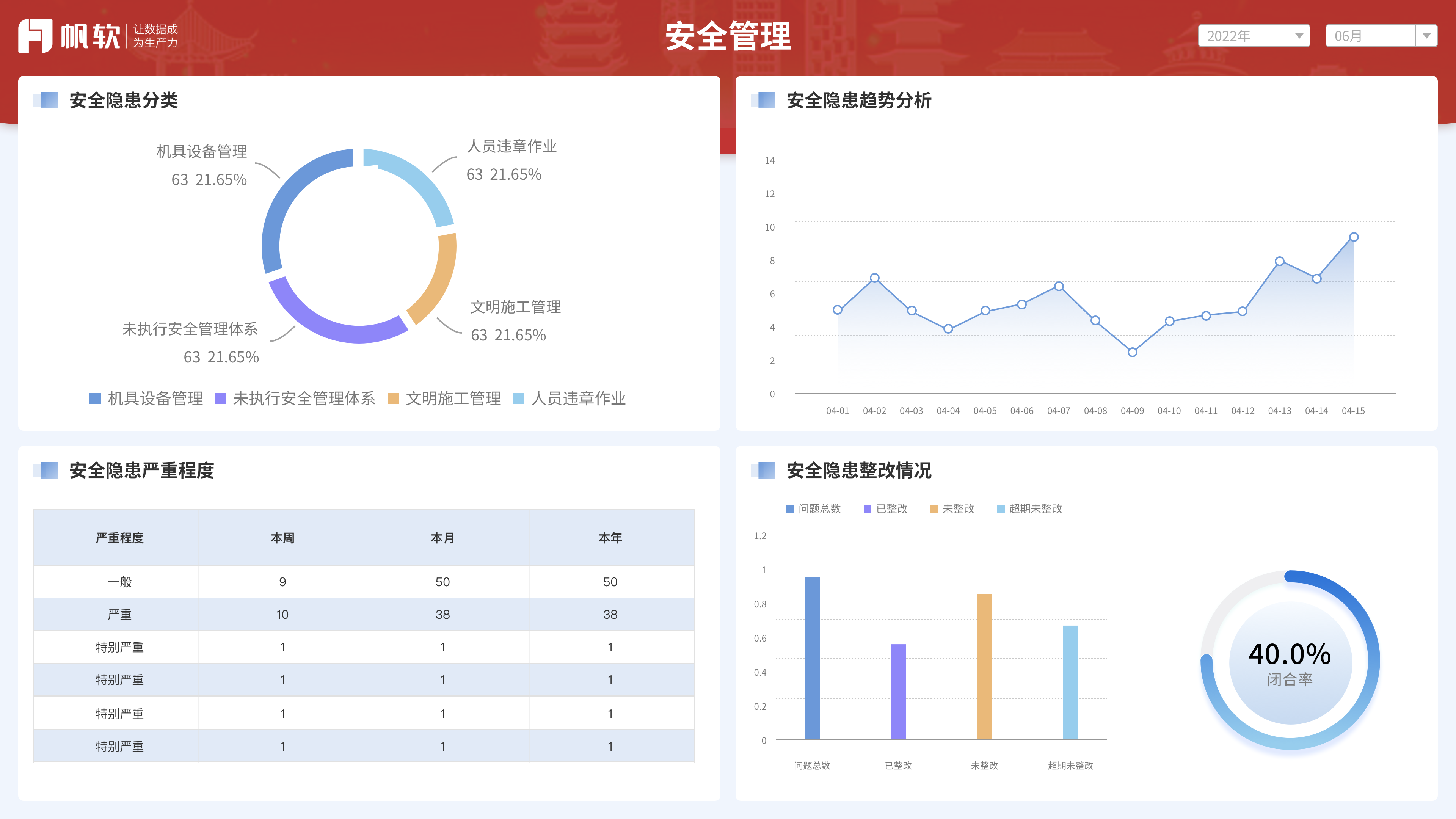Select the 一般 row label
Screen dimensions: 1456x819
point(119,582)
